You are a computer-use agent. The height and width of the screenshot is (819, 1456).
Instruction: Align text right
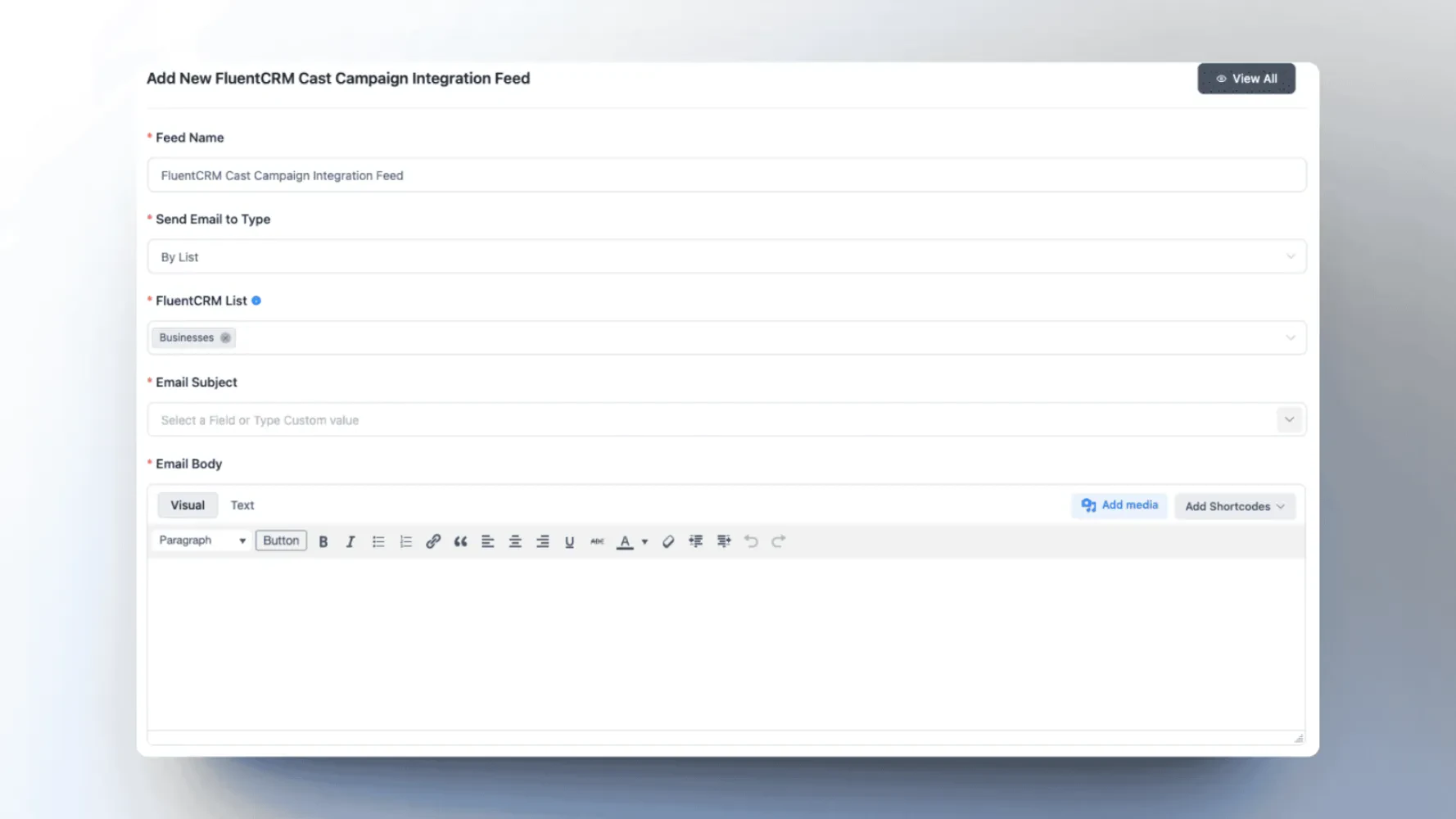[x=543, y=541]
